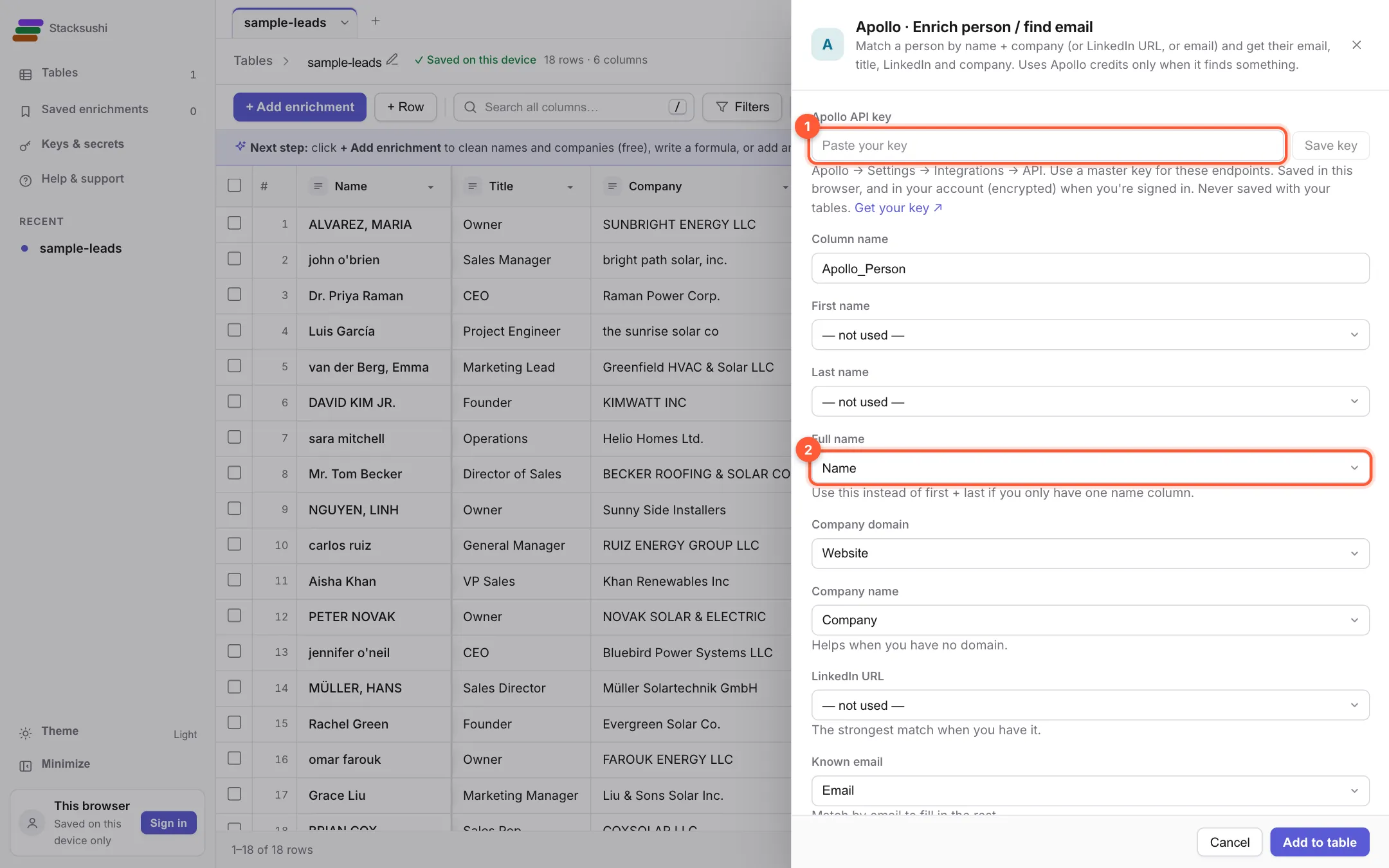Click the search magnifier icon
Viewport: 1389px width, 868px height.
click(470, 107)
